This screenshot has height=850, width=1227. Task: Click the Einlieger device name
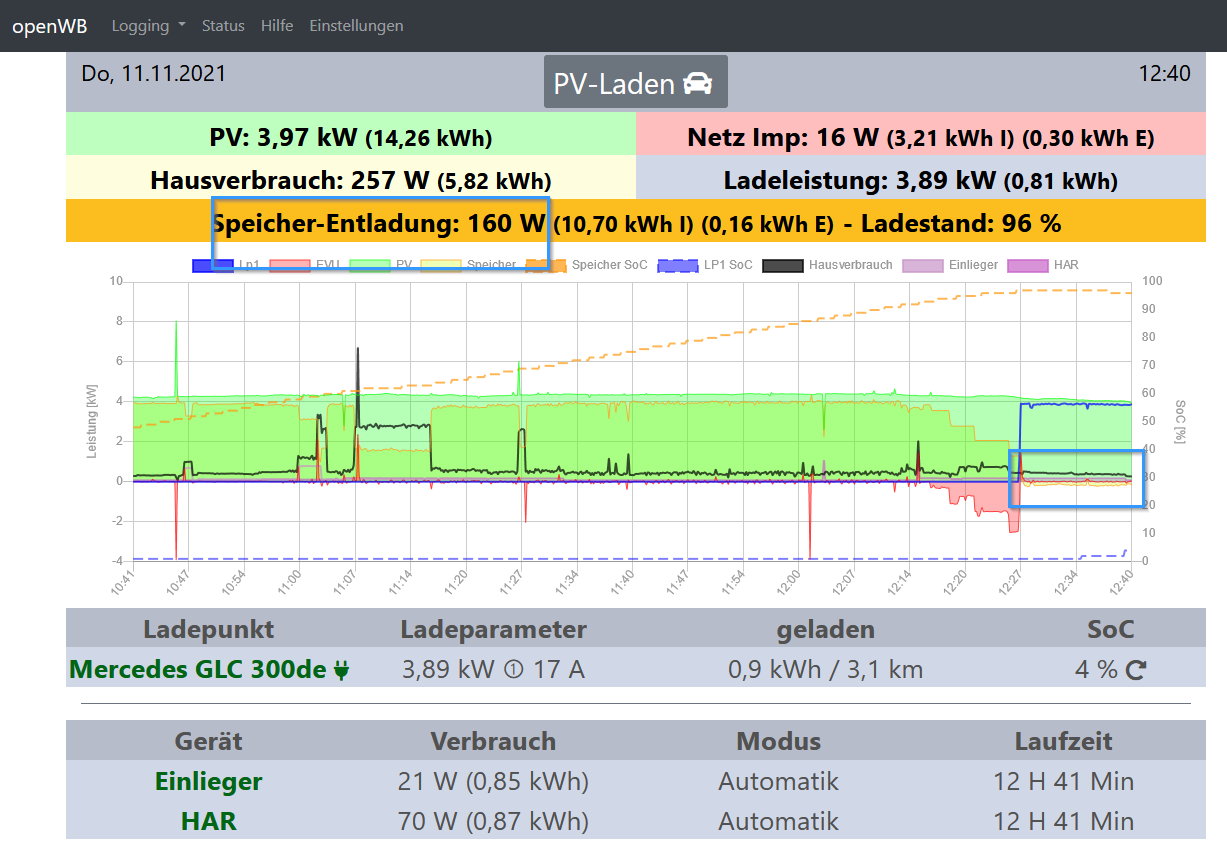point(208,781)
